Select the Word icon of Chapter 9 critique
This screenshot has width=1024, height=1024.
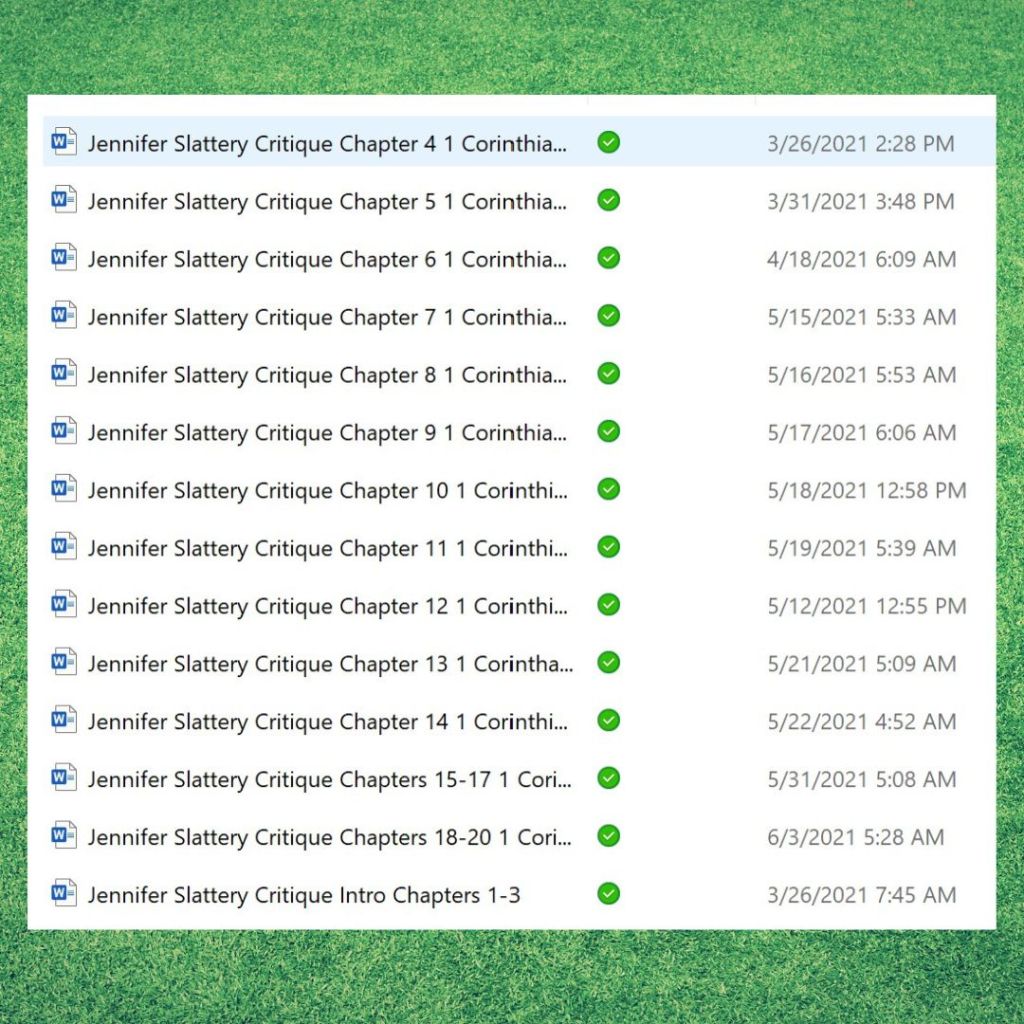(64, 432)
